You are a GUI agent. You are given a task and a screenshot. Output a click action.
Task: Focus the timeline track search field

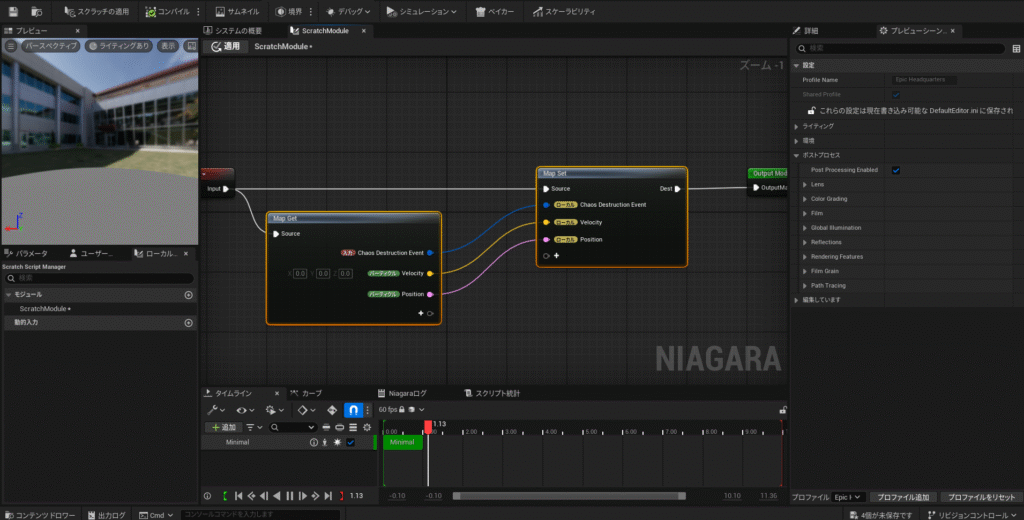[x=293, y=427]
